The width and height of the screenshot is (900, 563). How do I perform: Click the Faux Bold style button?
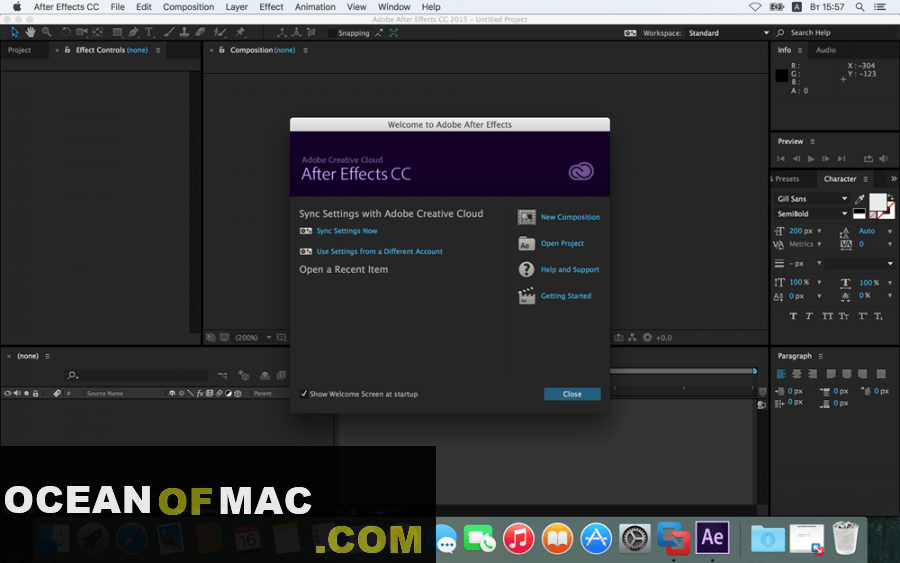click(793, 316)
